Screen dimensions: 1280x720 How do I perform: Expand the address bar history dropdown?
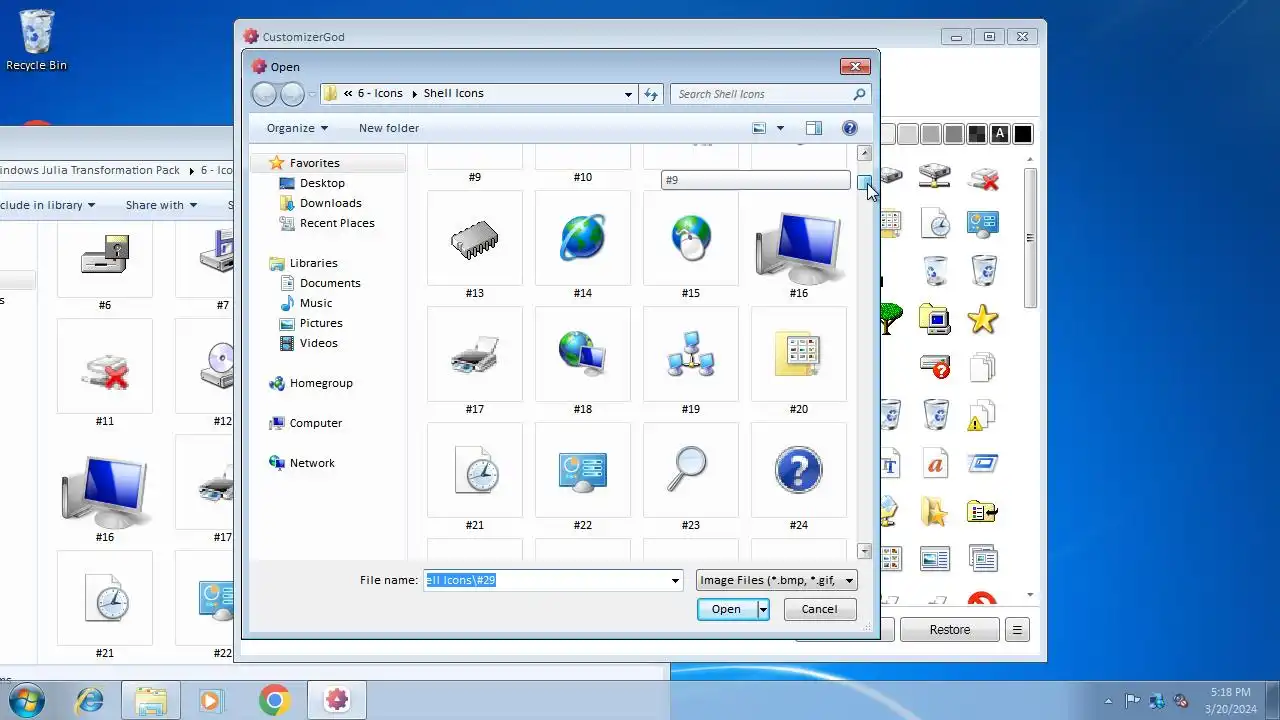click(628, 94)
